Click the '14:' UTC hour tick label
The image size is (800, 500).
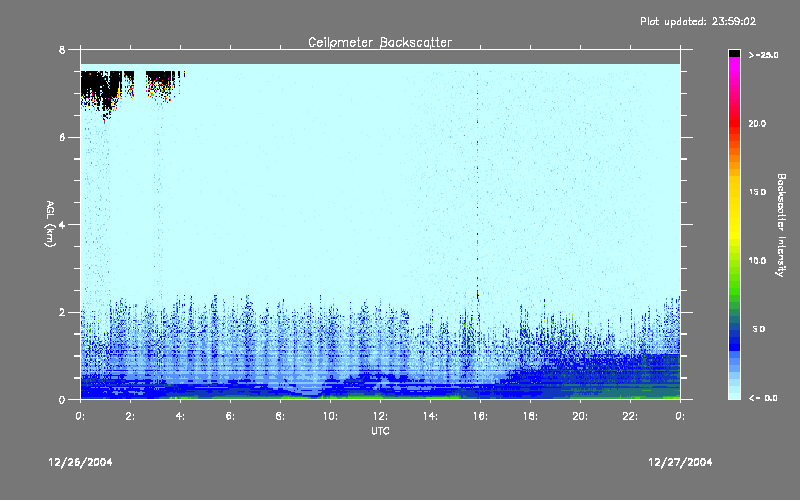click(430, 416)
